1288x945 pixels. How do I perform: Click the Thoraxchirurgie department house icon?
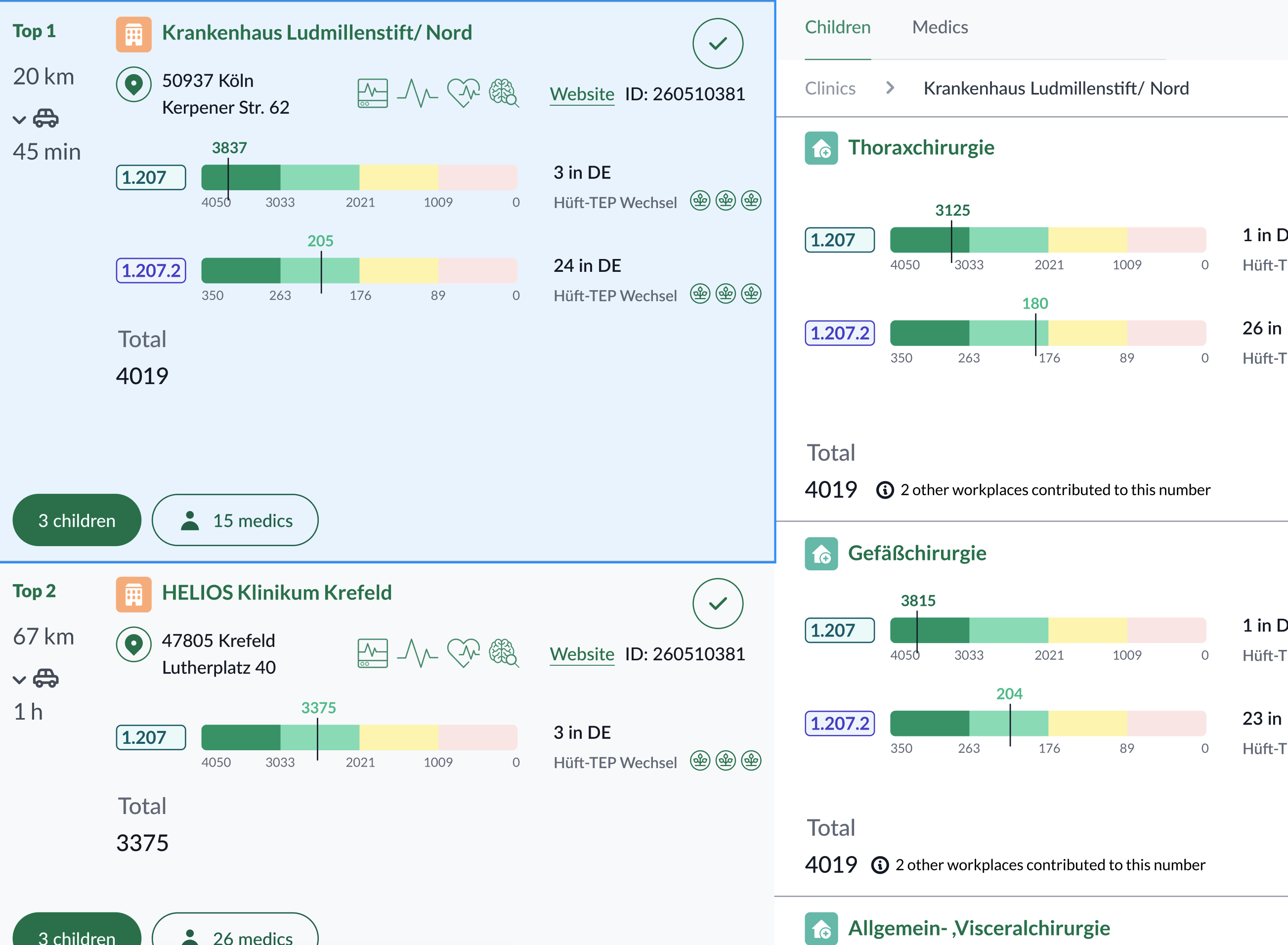(821, 148)
